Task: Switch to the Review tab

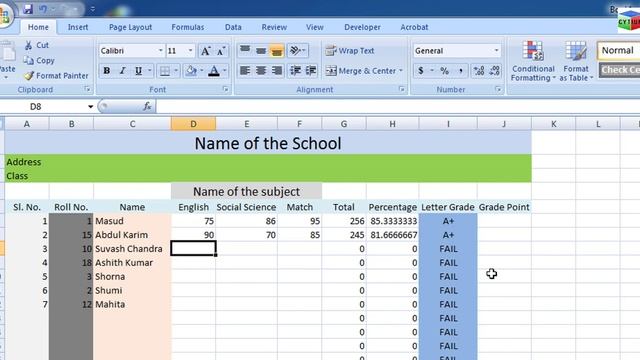Action: 274,27
